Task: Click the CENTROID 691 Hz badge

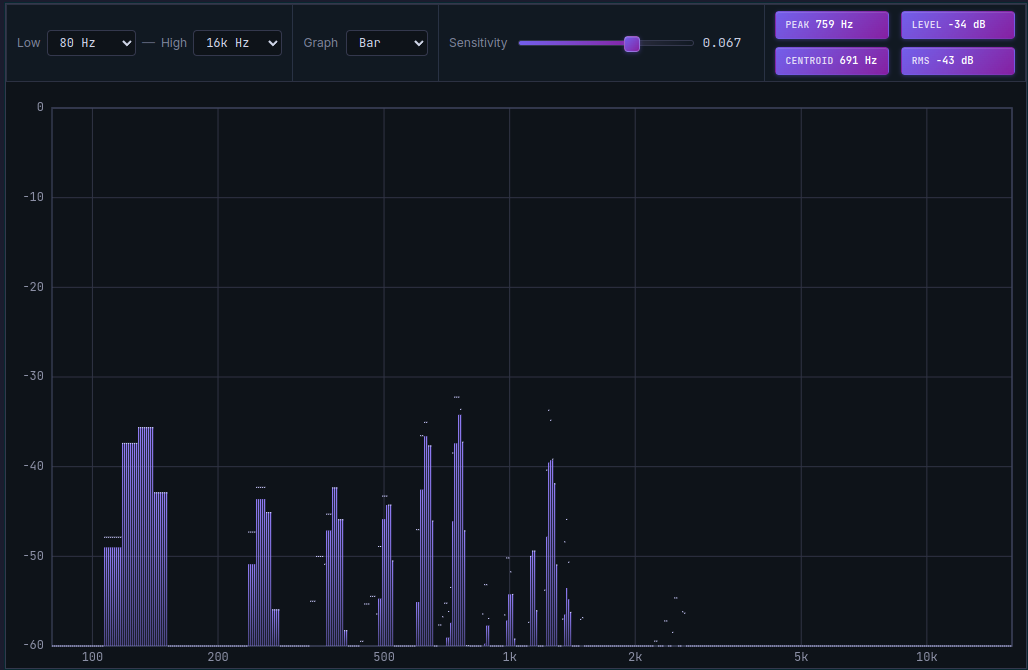Action: 831,61
